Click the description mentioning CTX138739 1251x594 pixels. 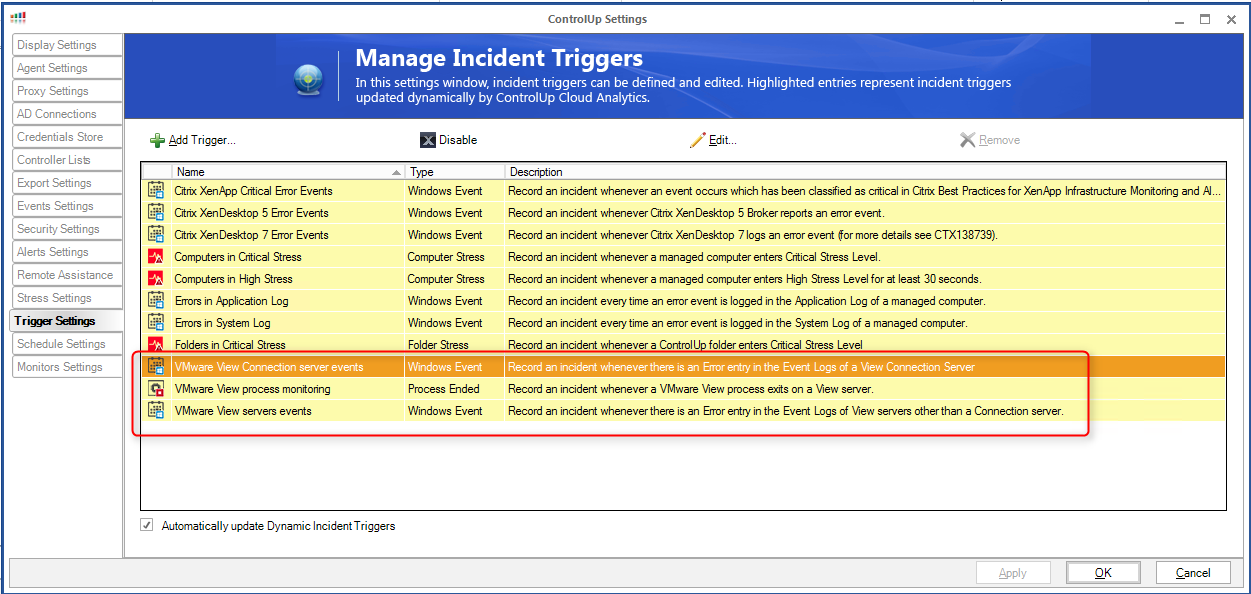coord(753,234)
